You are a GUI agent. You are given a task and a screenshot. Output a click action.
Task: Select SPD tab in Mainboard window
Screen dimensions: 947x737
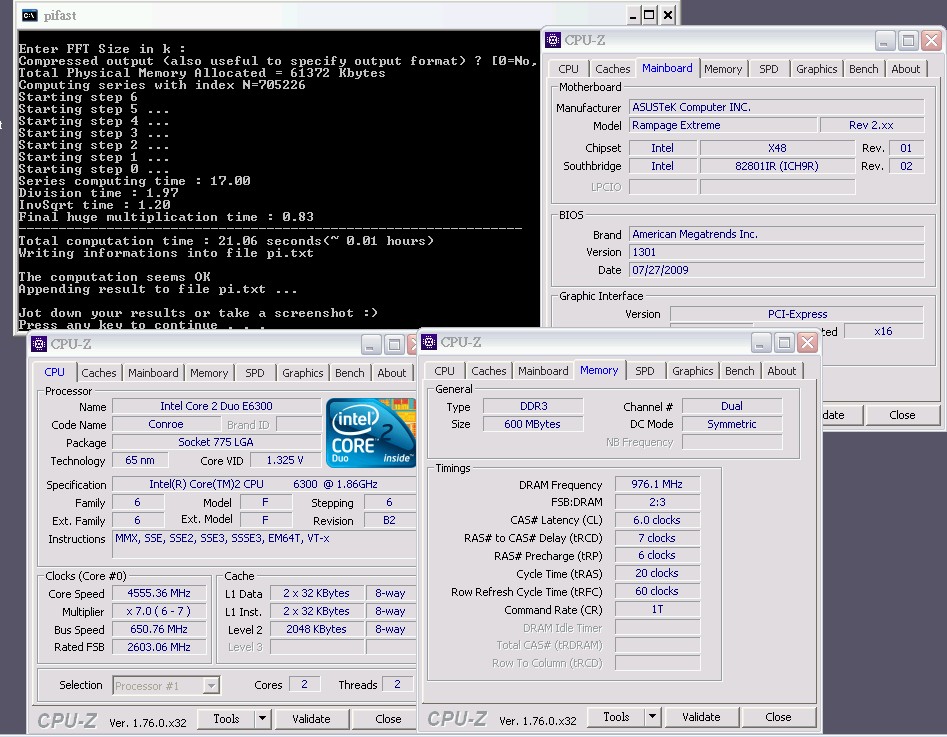(x=769, y=69)
